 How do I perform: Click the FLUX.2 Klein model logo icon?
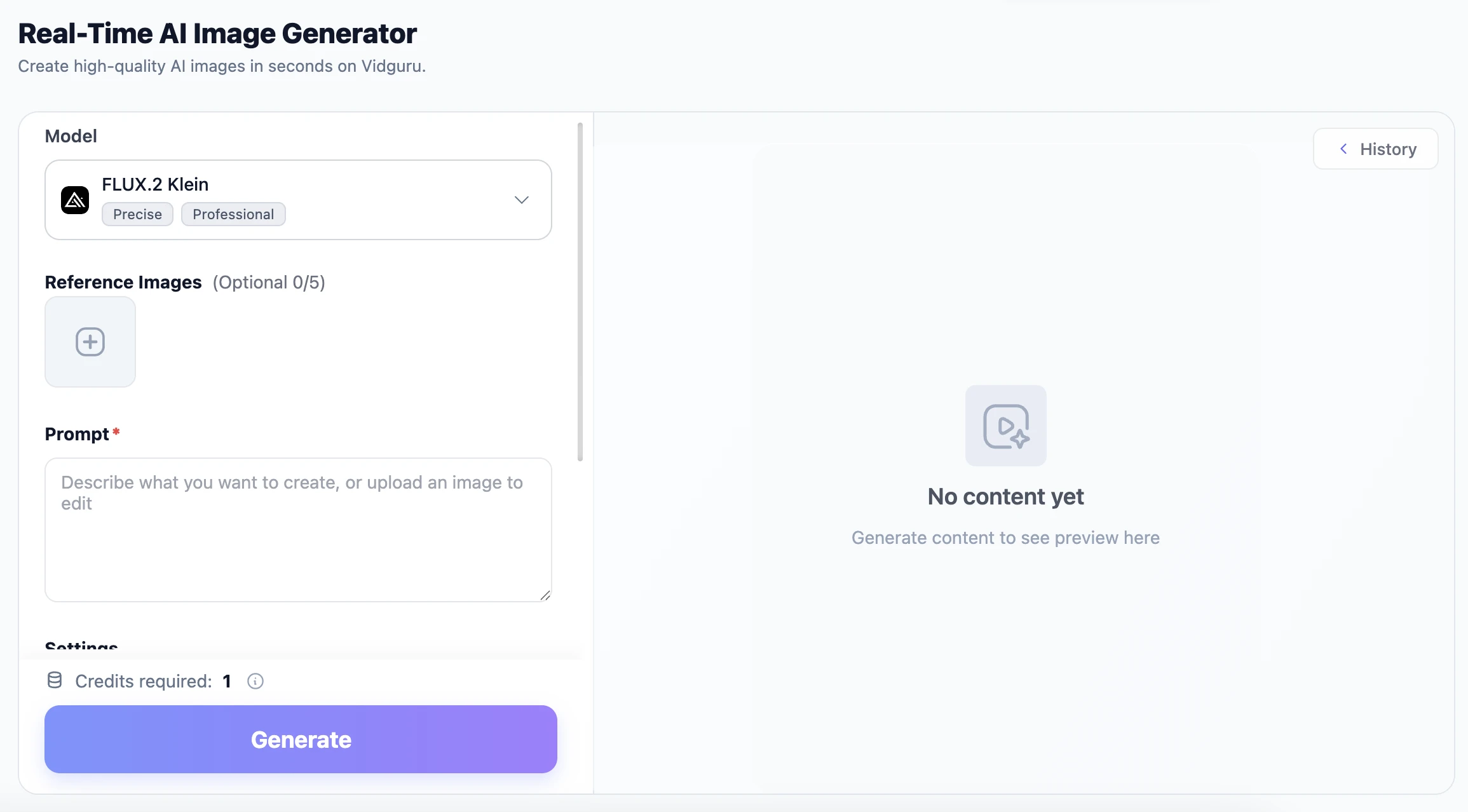tap(75, 200)
